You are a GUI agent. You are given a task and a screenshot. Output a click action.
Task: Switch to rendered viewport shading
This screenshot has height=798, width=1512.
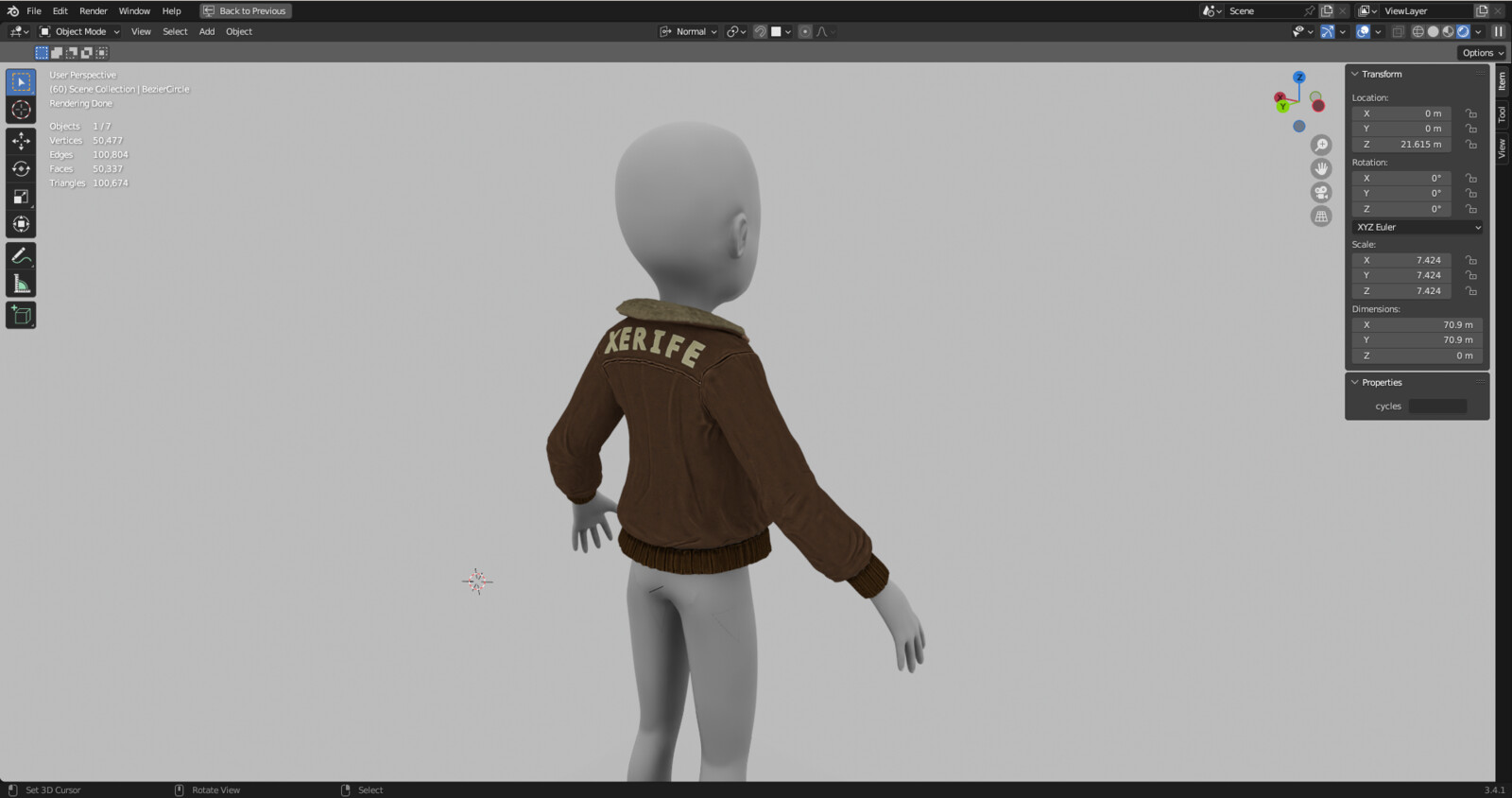[x=1463, y=31]
